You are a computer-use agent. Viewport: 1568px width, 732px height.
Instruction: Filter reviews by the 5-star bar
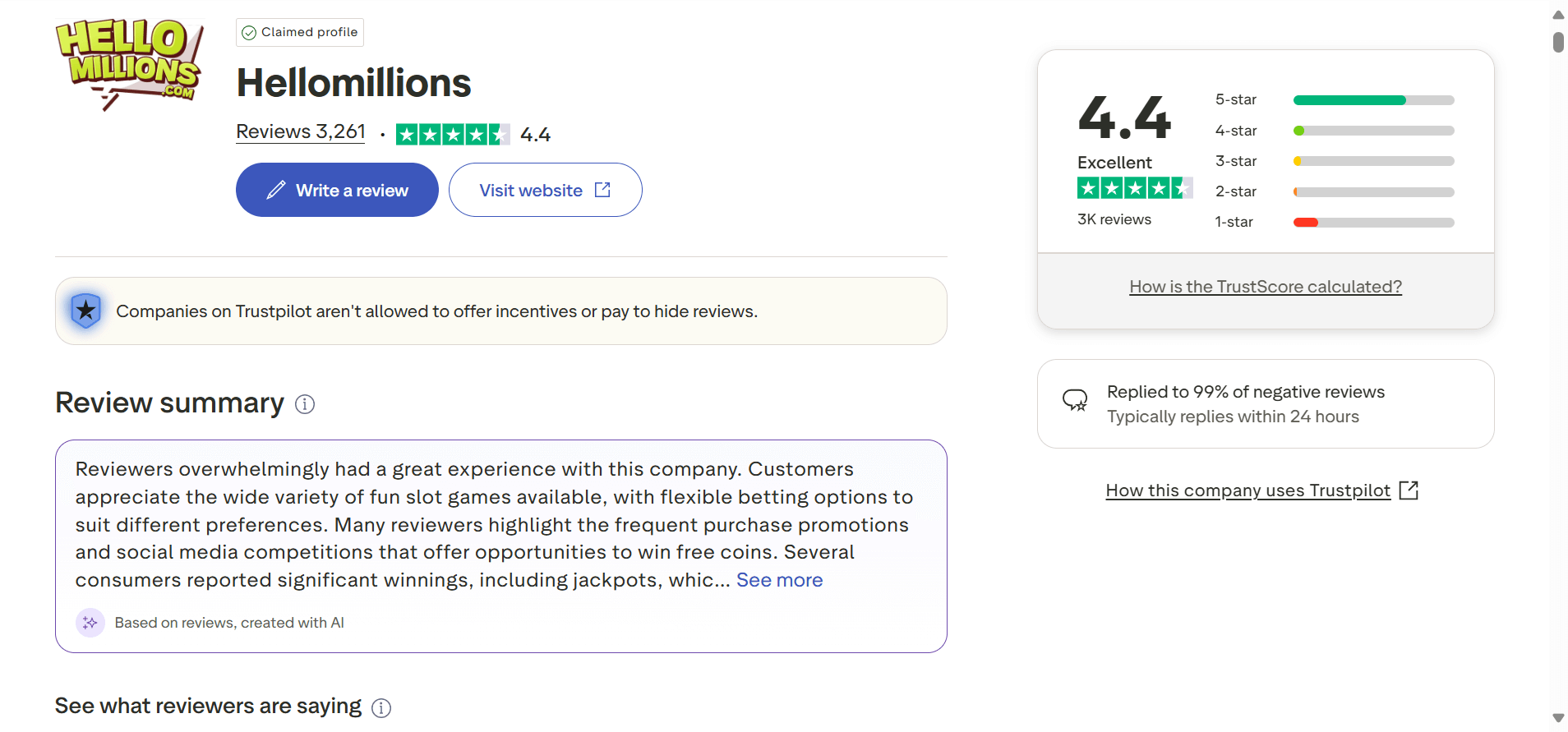point(1373,100)
